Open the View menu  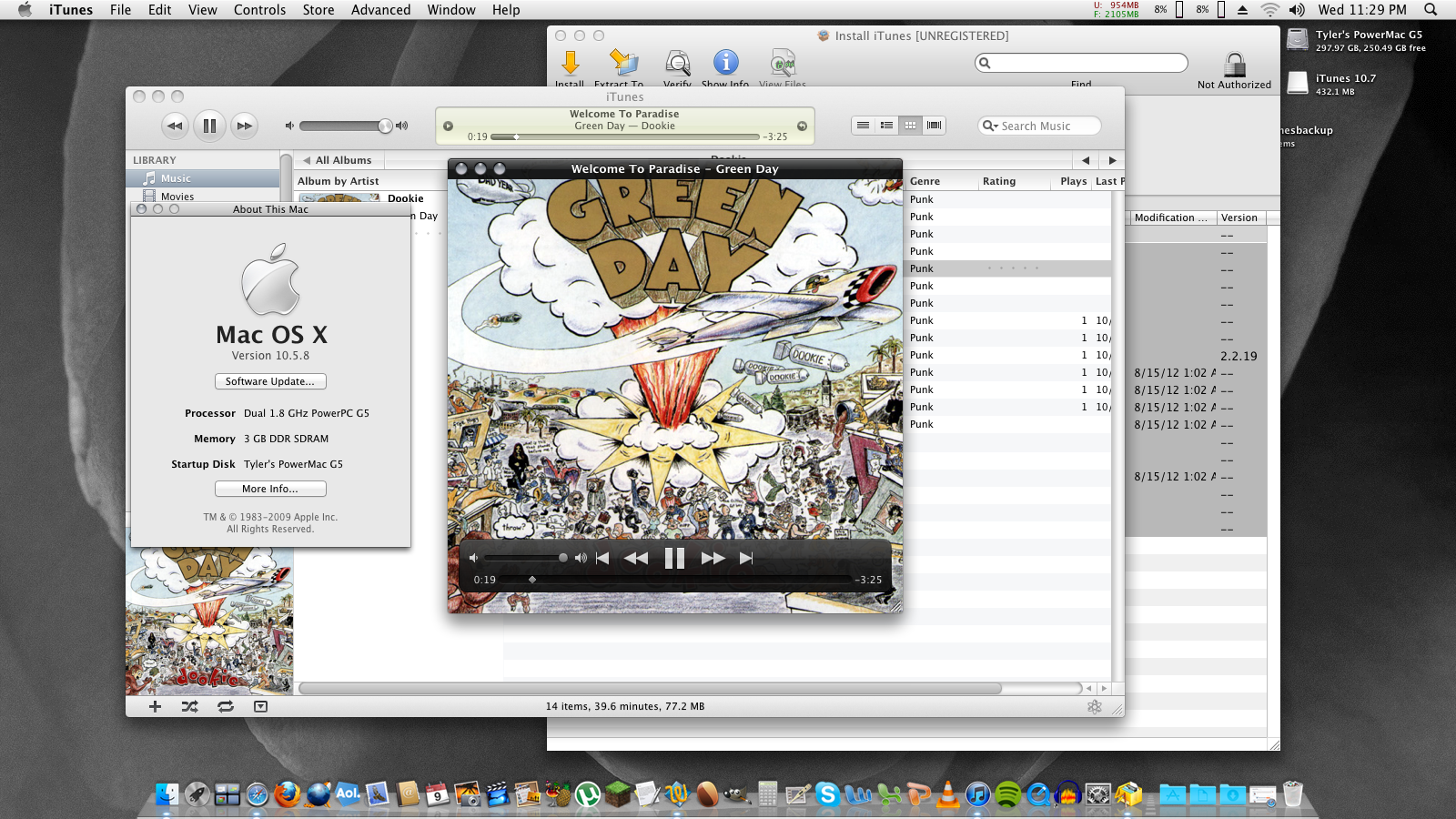coord(203,10)
